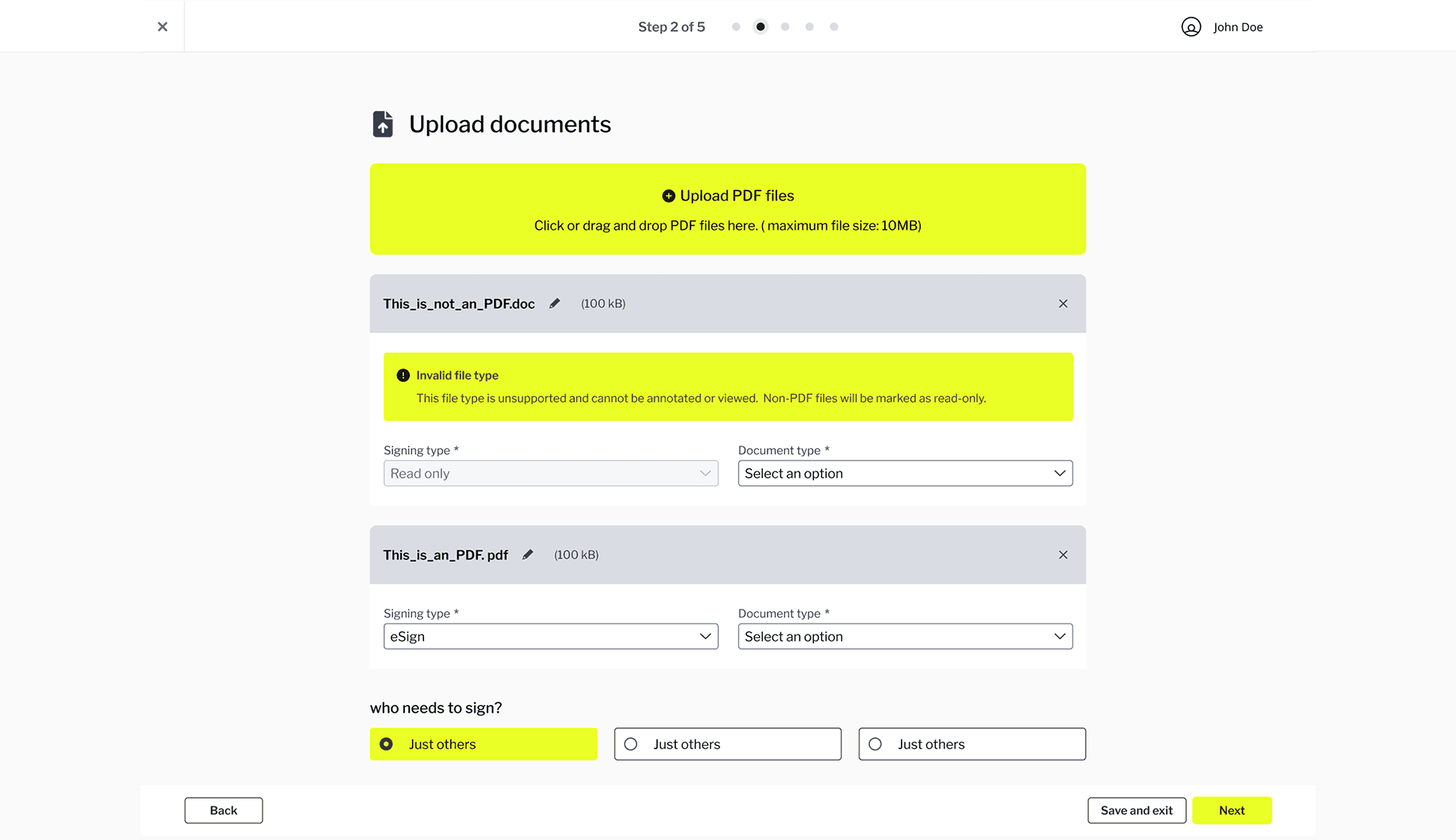Open the eSign signing type dropdown
Image resolution: width=1456 pixels, height=840 pixels.
(x=551, y=637)
